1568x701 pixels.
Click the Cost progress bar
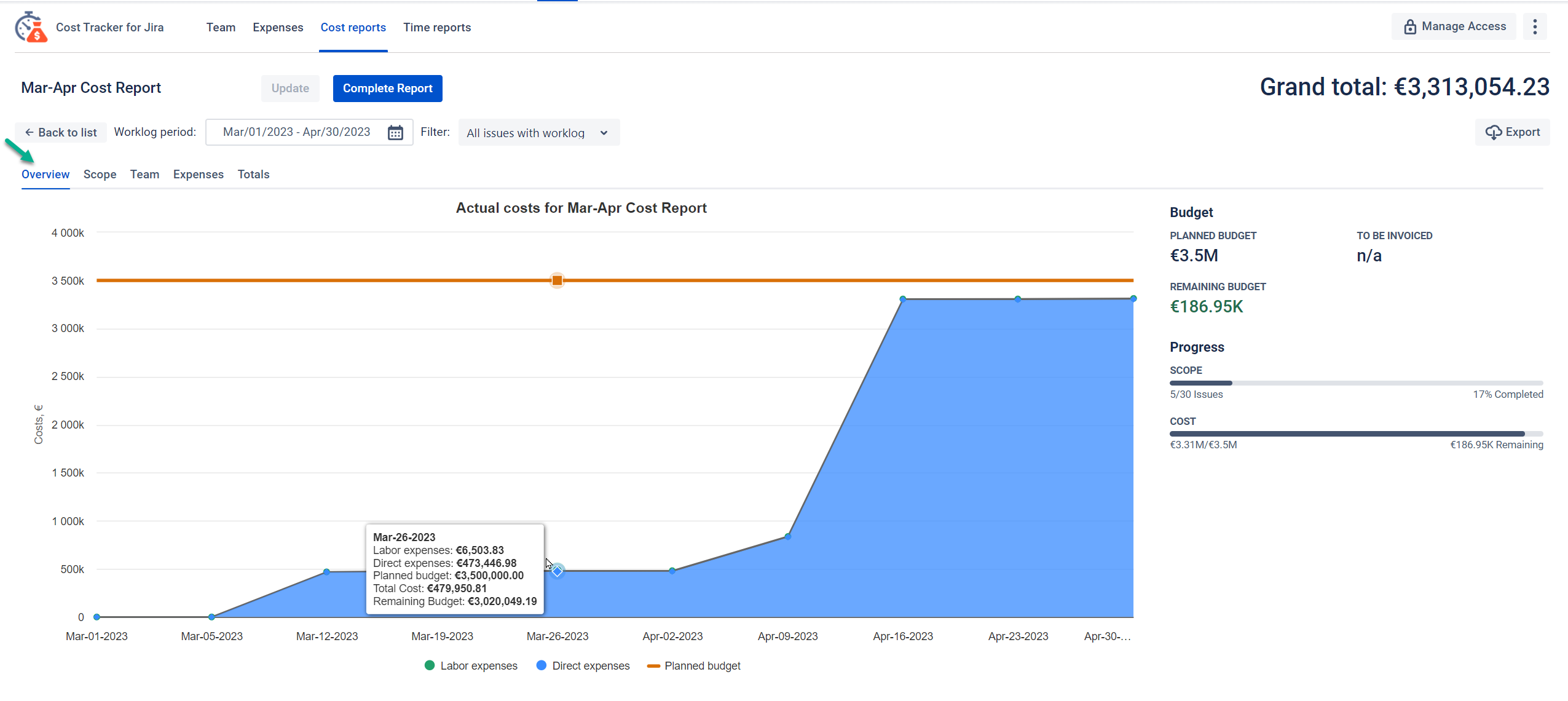click(1355, 434)
